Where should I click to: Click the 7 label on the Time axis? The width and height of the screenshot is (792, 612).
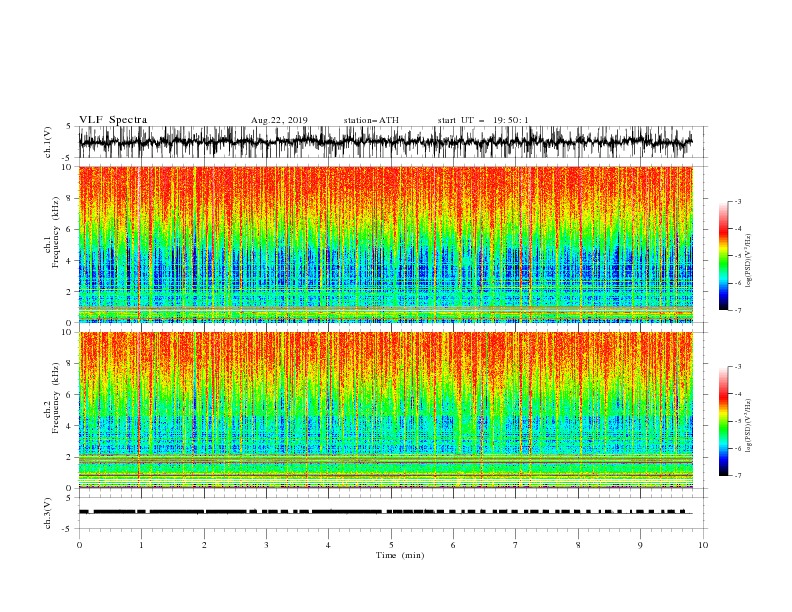tap(516, 545)
